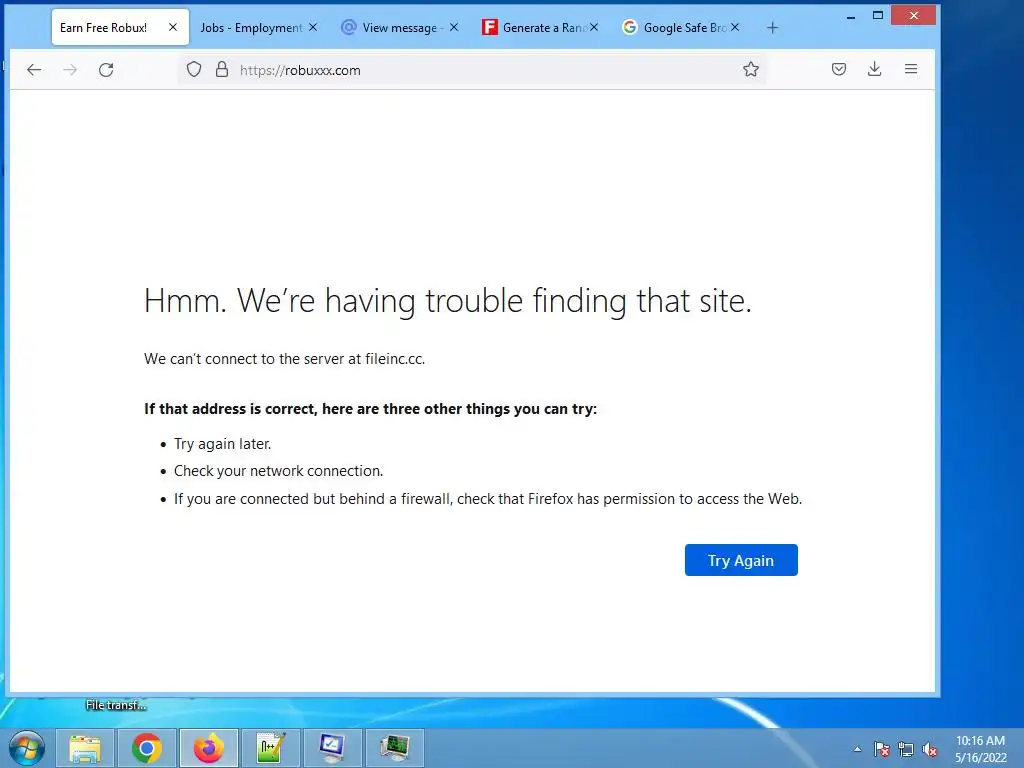Open the Downloads panel
This screenshot has width=1024, height=768.
(x=874, y=69)
